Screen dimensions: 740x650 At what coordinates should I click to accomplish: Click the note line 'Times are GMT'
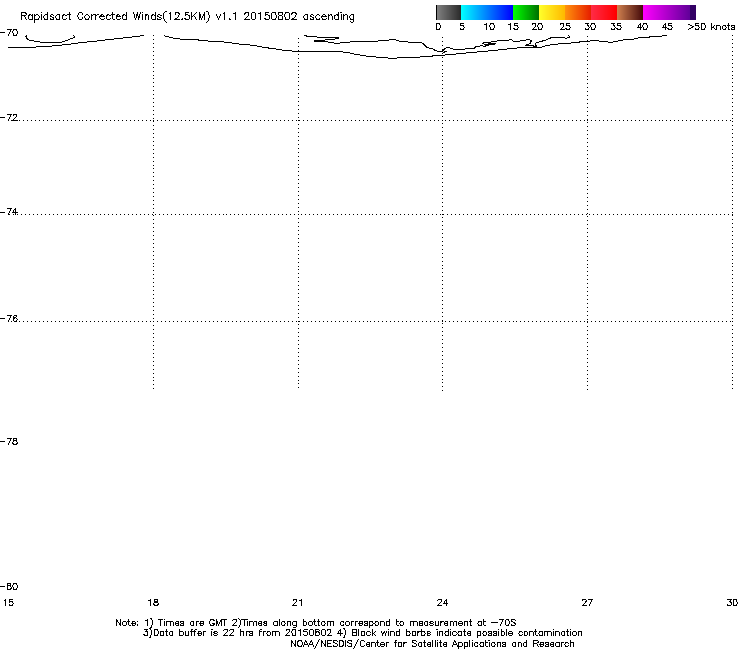(x=316, y=623)
